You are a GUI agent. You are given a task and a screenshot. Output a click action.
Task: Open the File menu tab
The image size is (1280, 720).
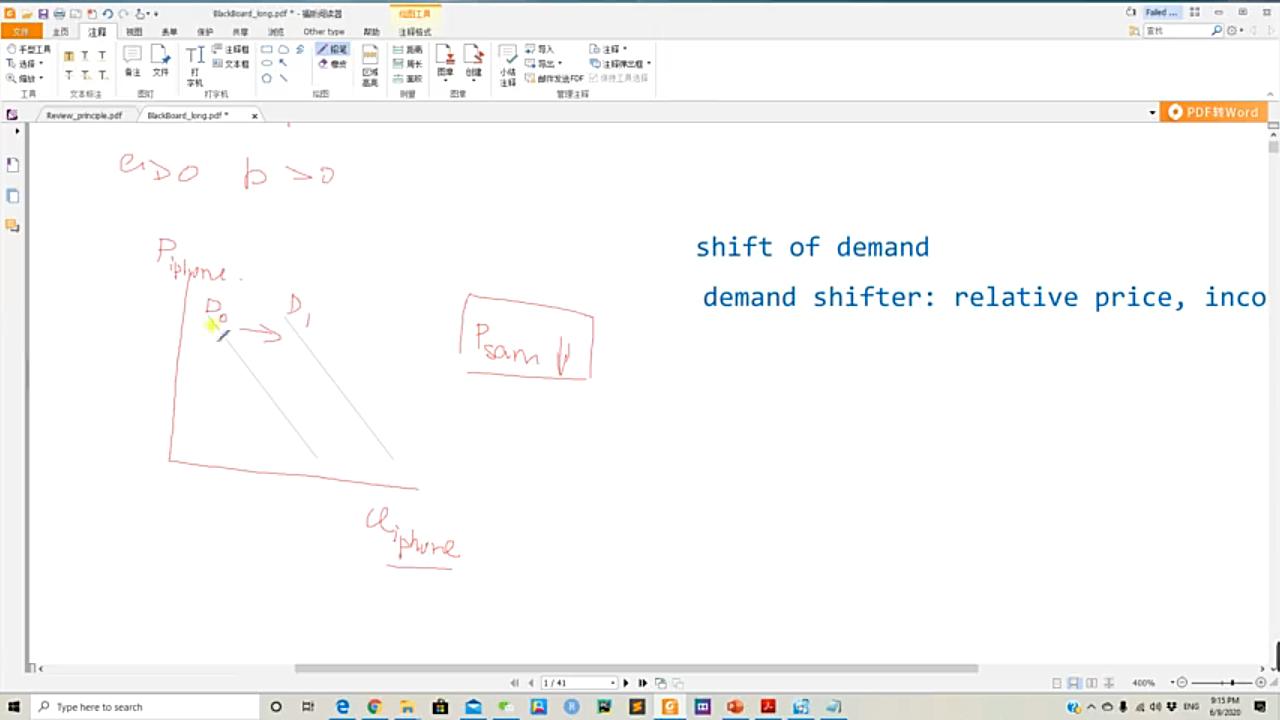[20, 32]
